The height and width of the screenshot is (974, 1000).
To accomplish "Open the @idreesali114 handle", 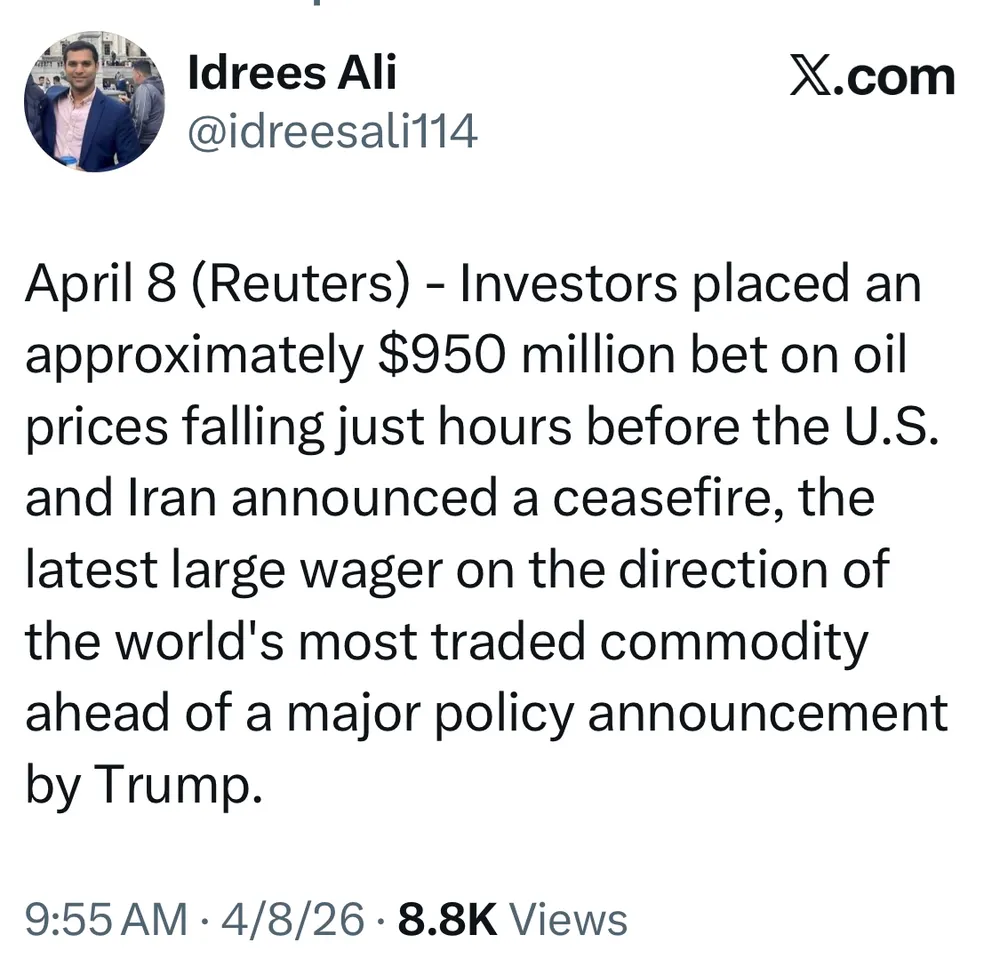I will (x=332, y=132).
